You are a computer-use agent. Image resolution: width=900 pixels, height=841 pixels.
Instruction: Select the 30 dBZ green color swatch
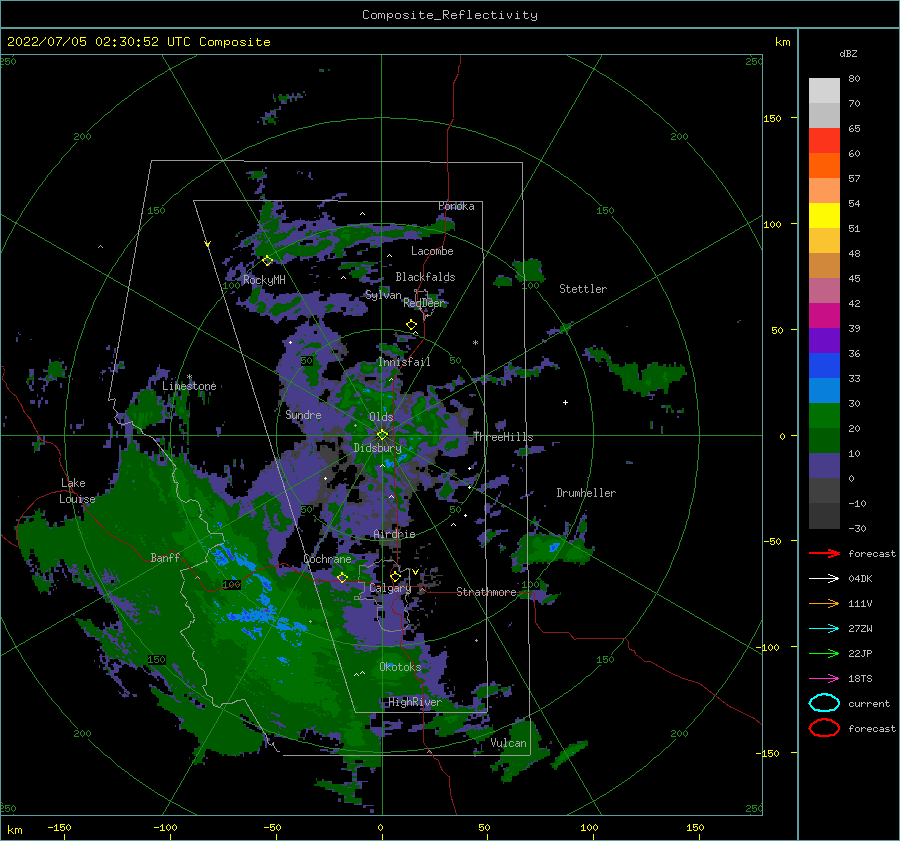pos(824,415)
